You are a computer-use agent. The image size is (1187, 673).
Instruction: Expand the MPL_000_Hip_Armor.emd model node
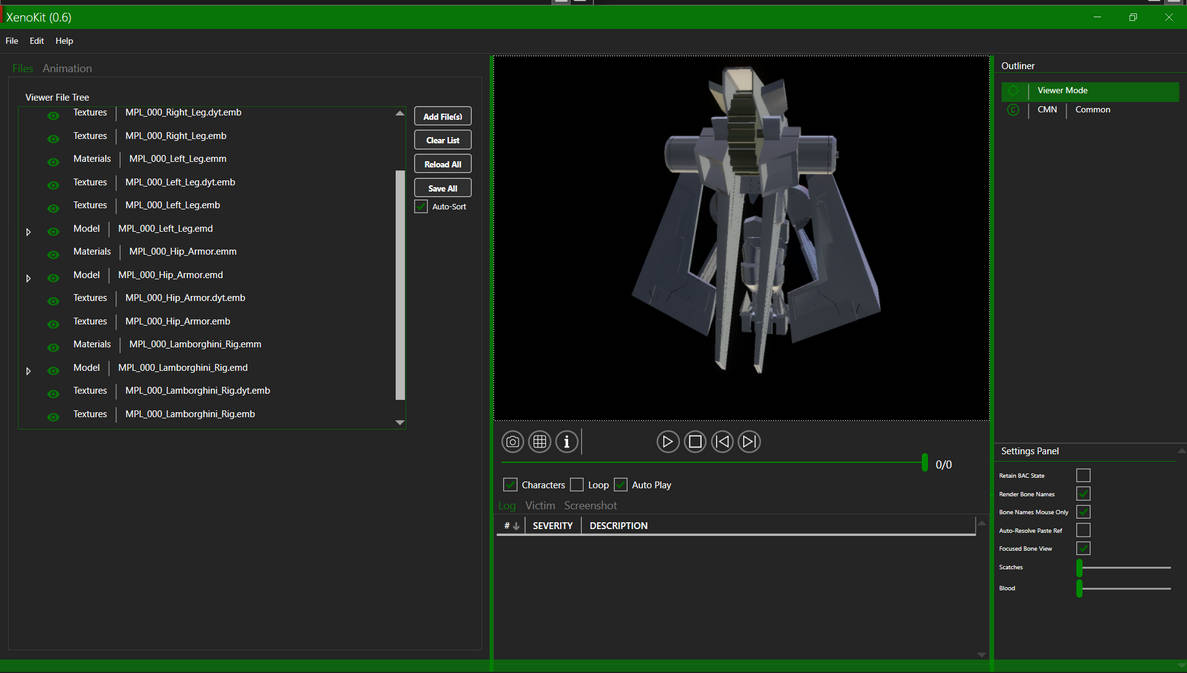pyautogui.click(x=29, y=279)
